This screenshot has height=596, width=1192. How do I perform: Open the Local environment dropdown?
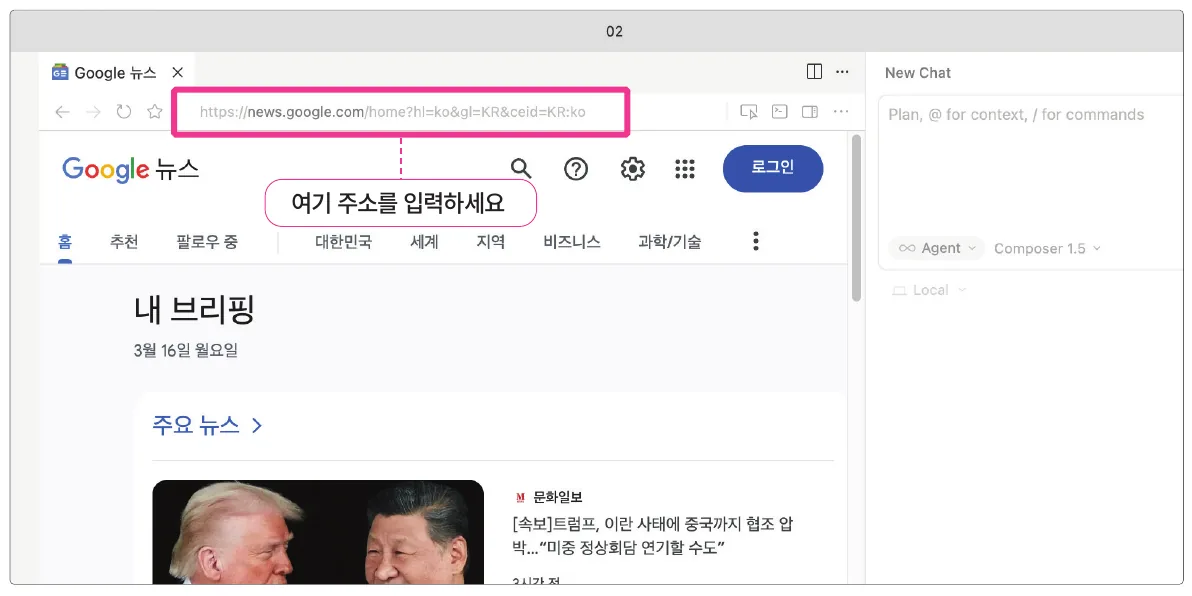929,290
